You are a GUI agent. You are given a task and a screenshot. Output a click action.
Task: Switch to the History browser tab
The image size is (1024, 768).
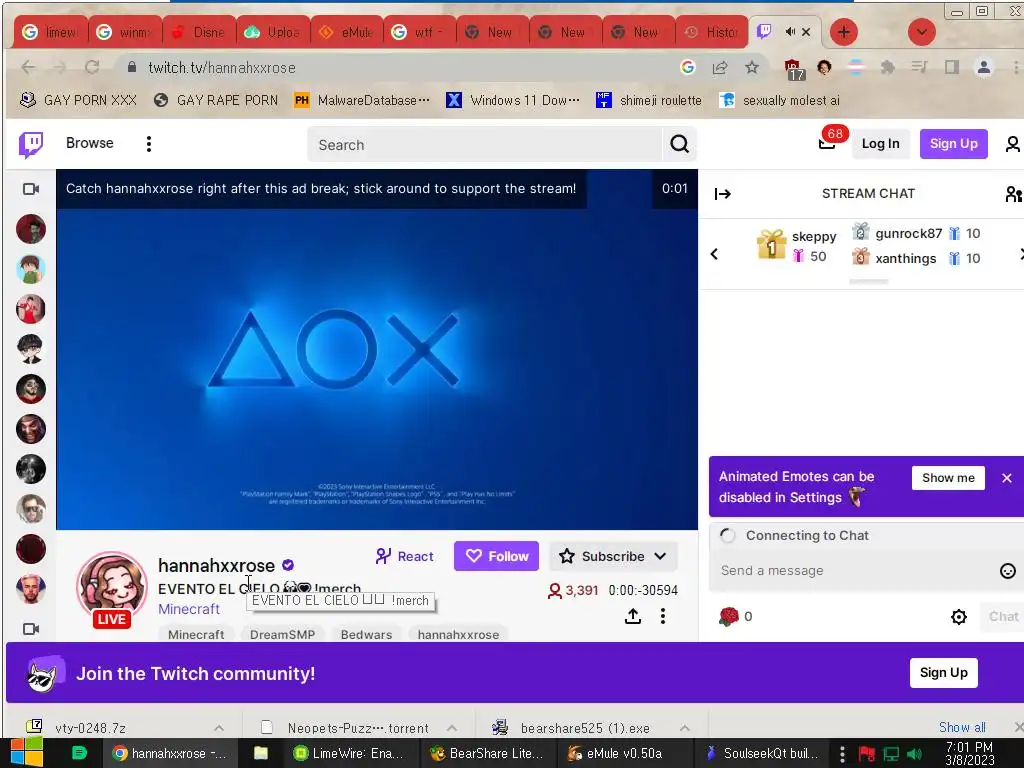[712, 32]
